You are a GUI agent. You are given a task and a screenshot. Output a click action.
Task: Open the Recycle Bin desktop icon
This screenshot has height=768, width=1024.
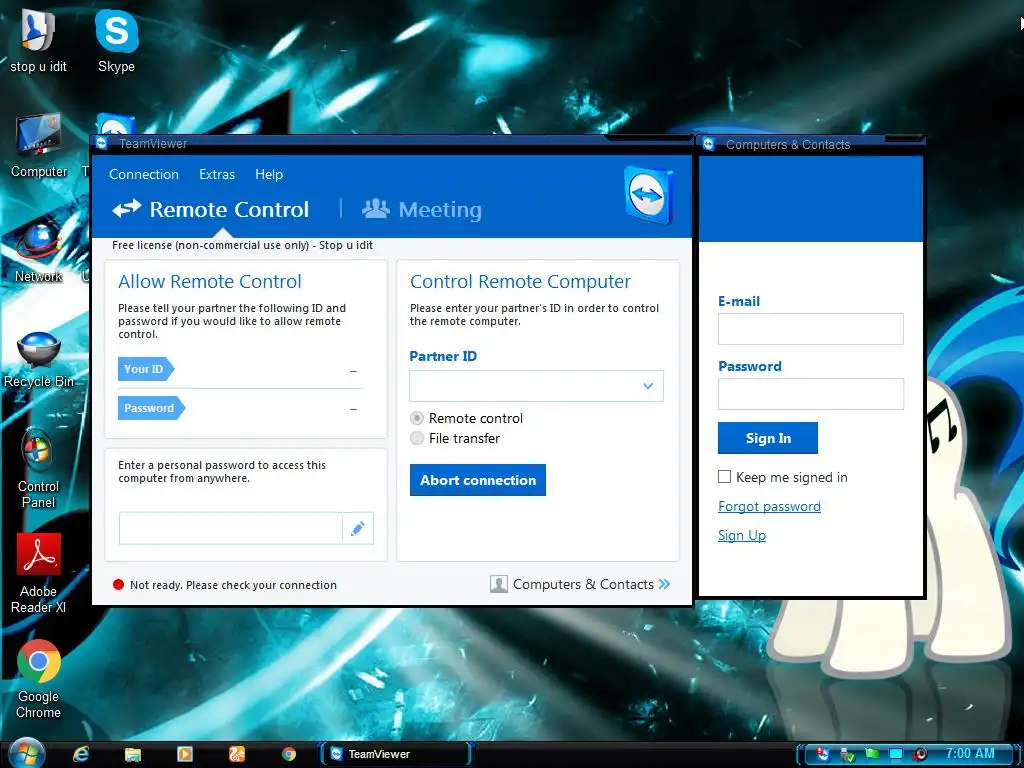point(39,359)
